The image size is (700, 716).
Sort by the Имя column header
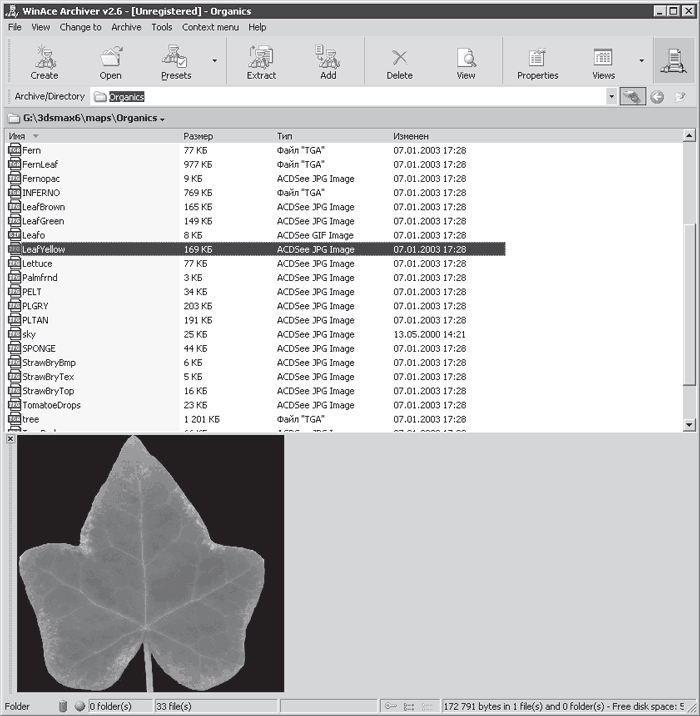(93, 136)
